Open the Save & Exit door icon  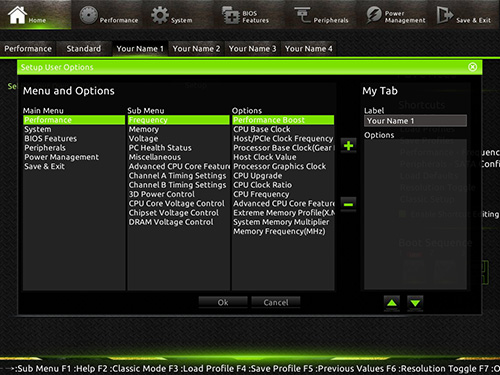(x=445, y=15)
